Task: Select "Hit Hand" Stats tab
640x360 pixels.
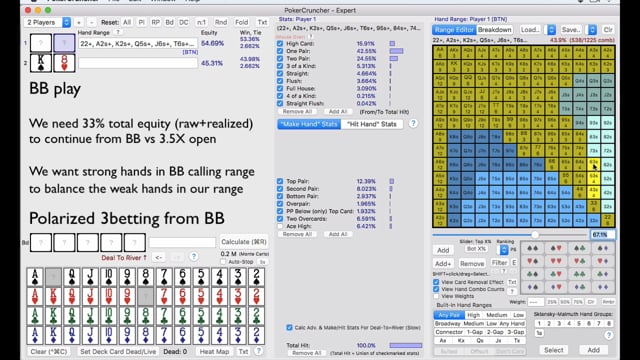Action: (372, 124)
